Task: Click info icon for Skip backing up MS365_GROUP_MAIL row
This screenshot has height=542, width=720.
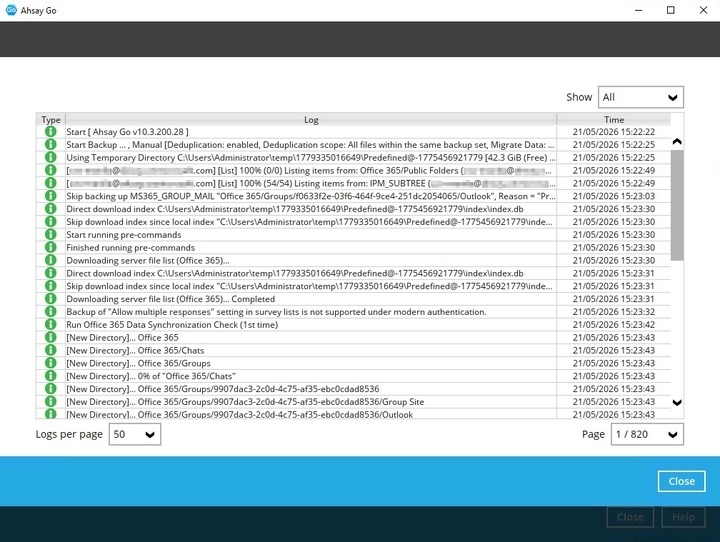Action: (x=51, y=196)
